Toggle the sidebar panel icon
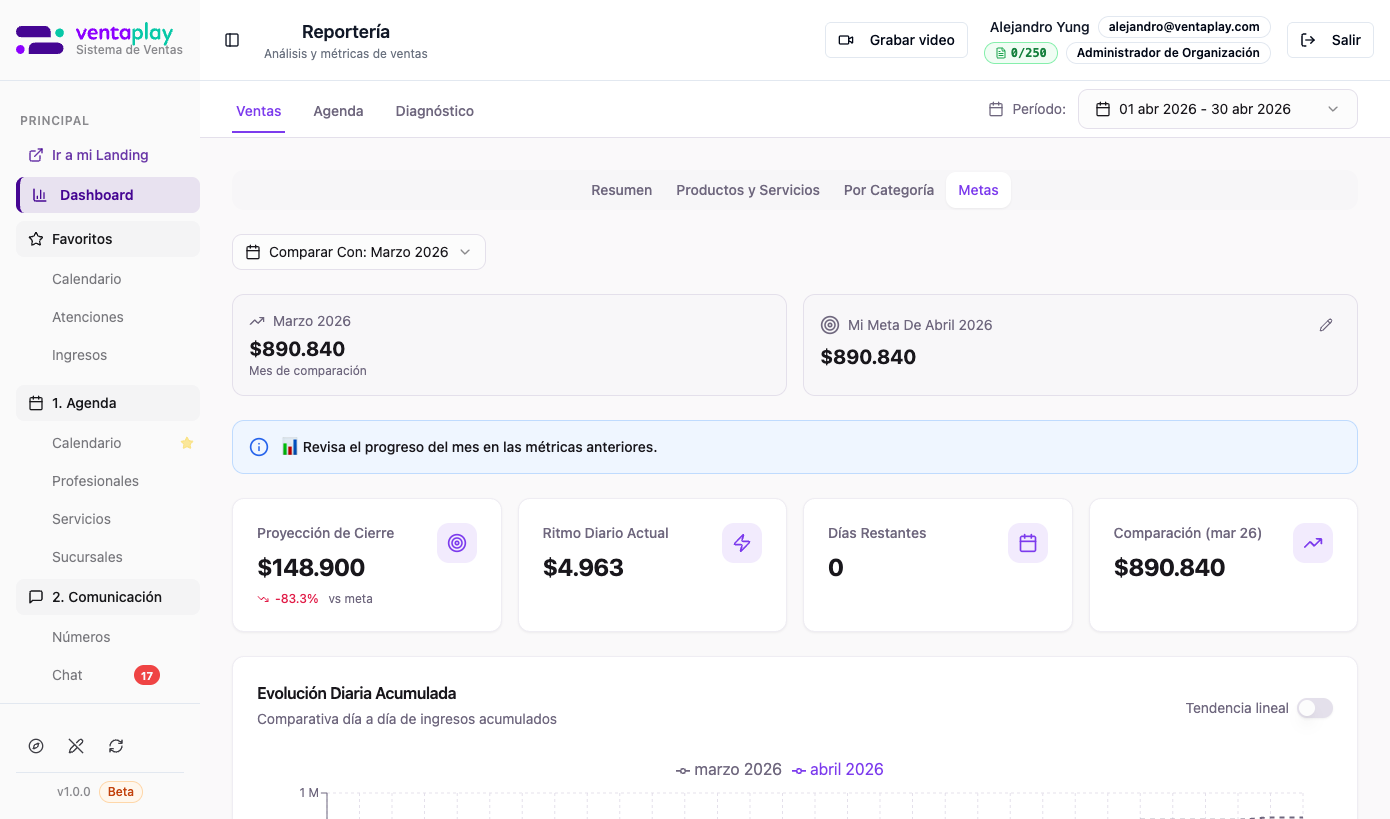This screenshot has width=1390, height=819. click(x=232, y=40)
